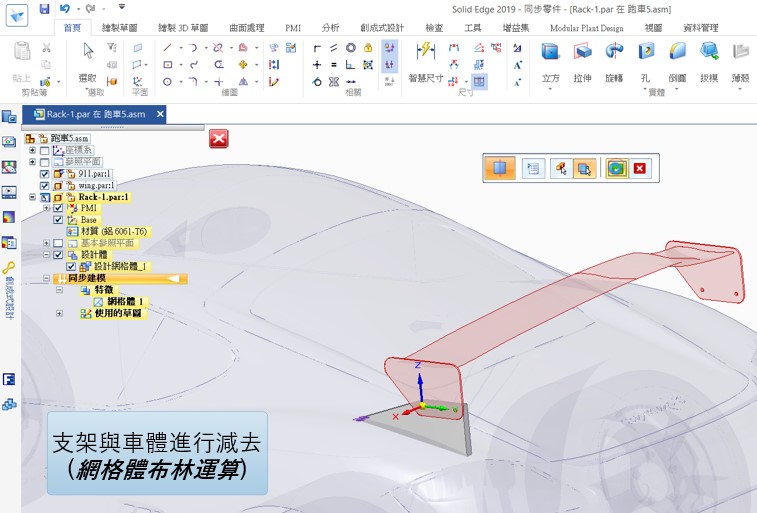The width and height of the screenshot is (757, 513).
Task: Open the 創成式設計 ribbon tab
Action: pyautogui.click(x=382, y=28)
